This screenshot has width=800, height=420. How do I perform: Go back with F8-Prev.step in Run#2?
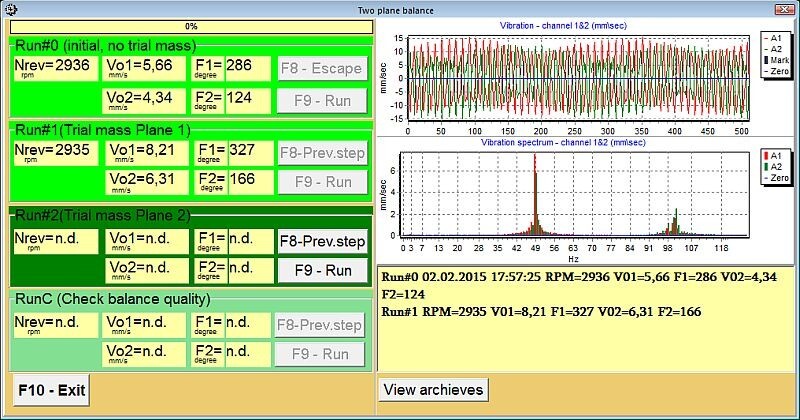coord(321,241)
